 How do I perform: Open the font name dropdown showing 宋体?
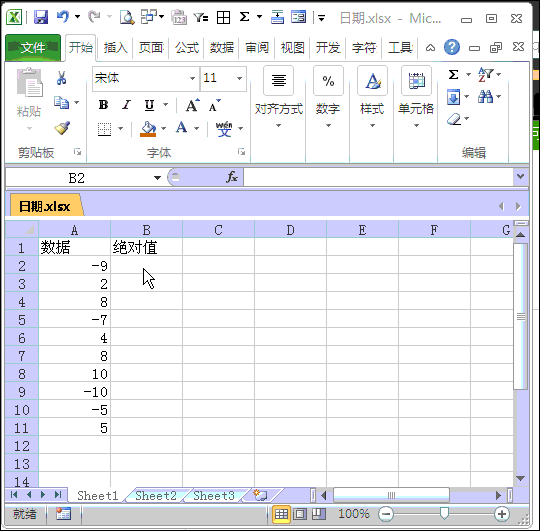click(x=193, y=79)
